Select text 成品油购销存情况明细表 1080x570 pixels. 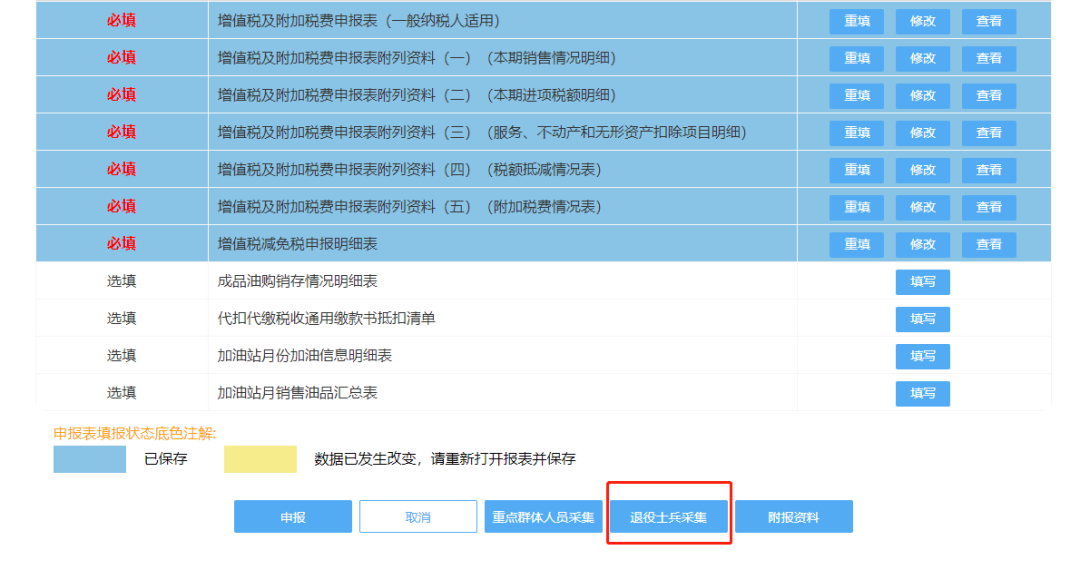298,281
